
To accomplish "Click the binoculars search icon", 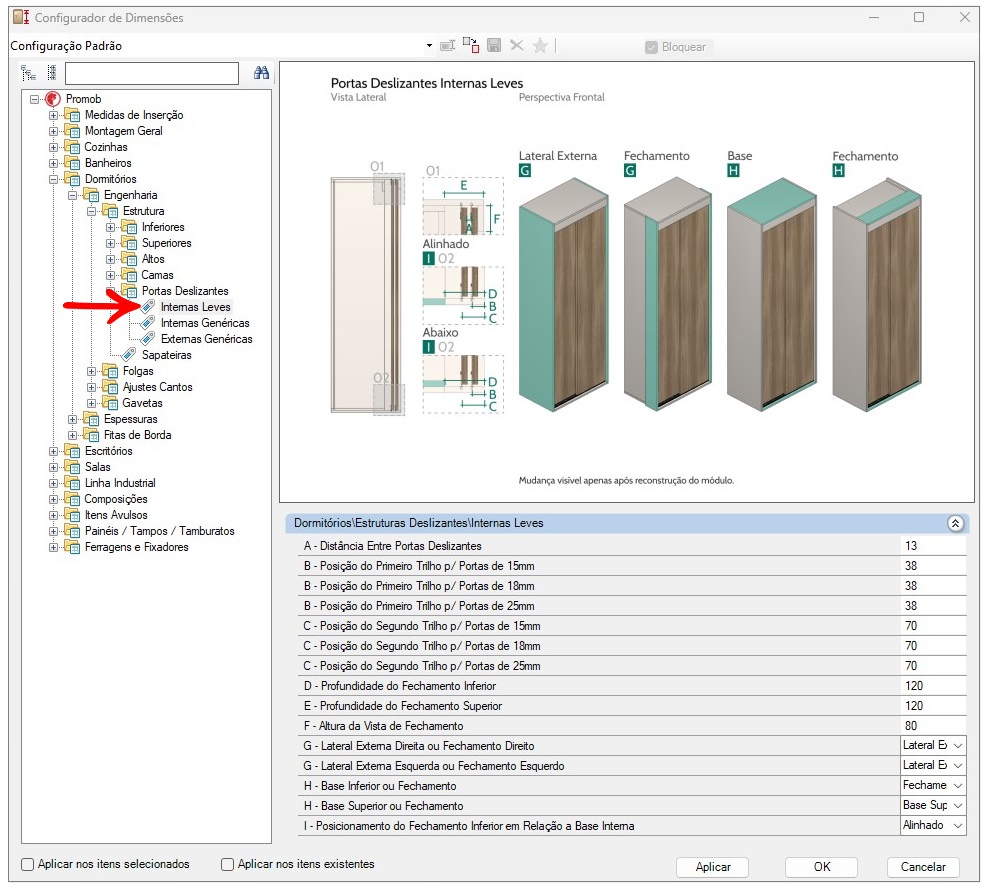I will tap(261, 73).
